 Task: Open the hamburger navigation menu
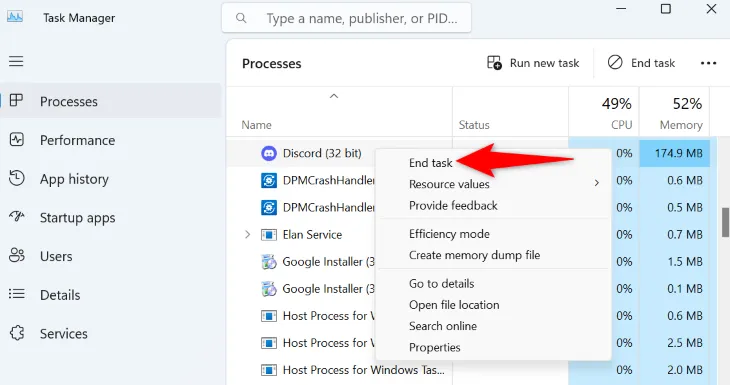tap(16, 61)
